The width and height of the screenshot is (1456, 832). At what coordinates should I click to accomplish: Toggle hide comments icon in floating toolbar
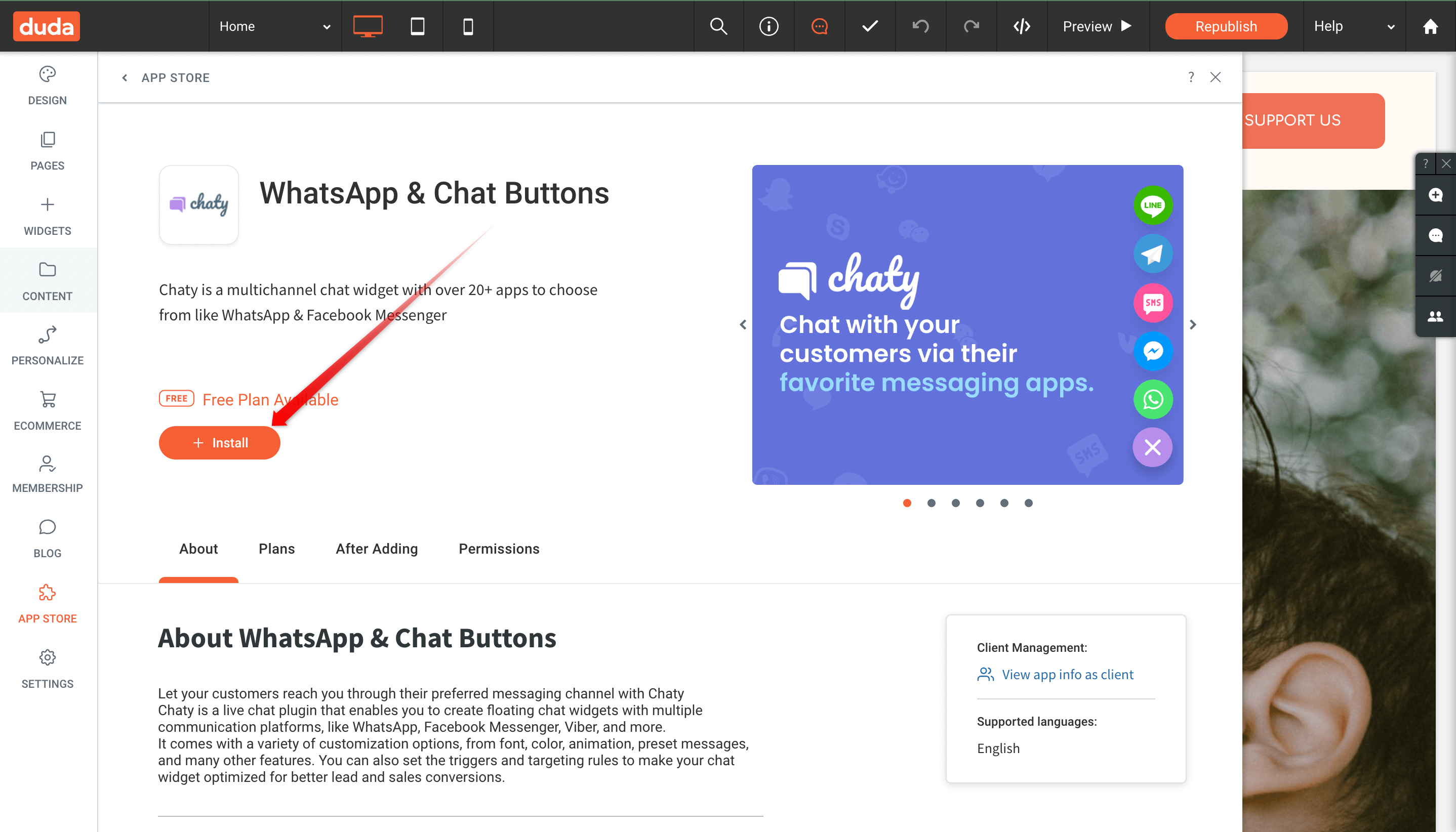point(1435,276)
